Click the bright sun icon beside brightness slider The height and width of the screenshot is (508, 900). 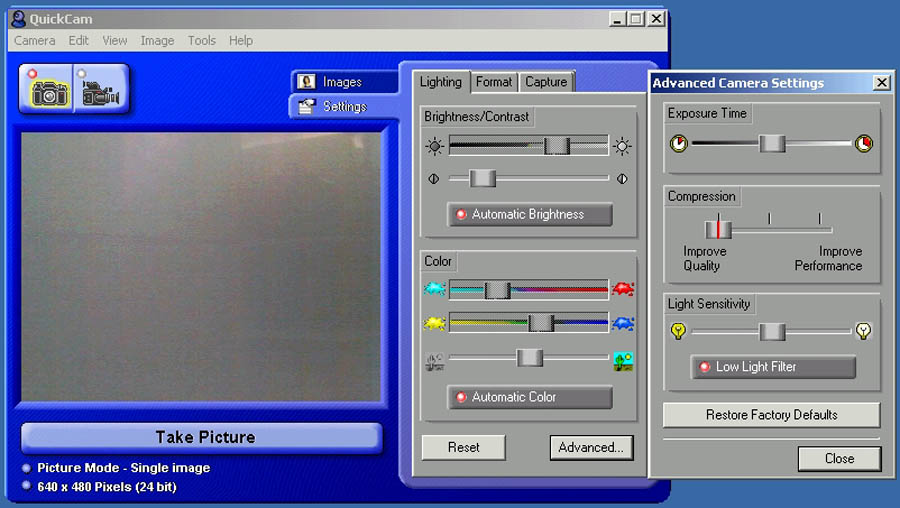(x=623, y=146)
